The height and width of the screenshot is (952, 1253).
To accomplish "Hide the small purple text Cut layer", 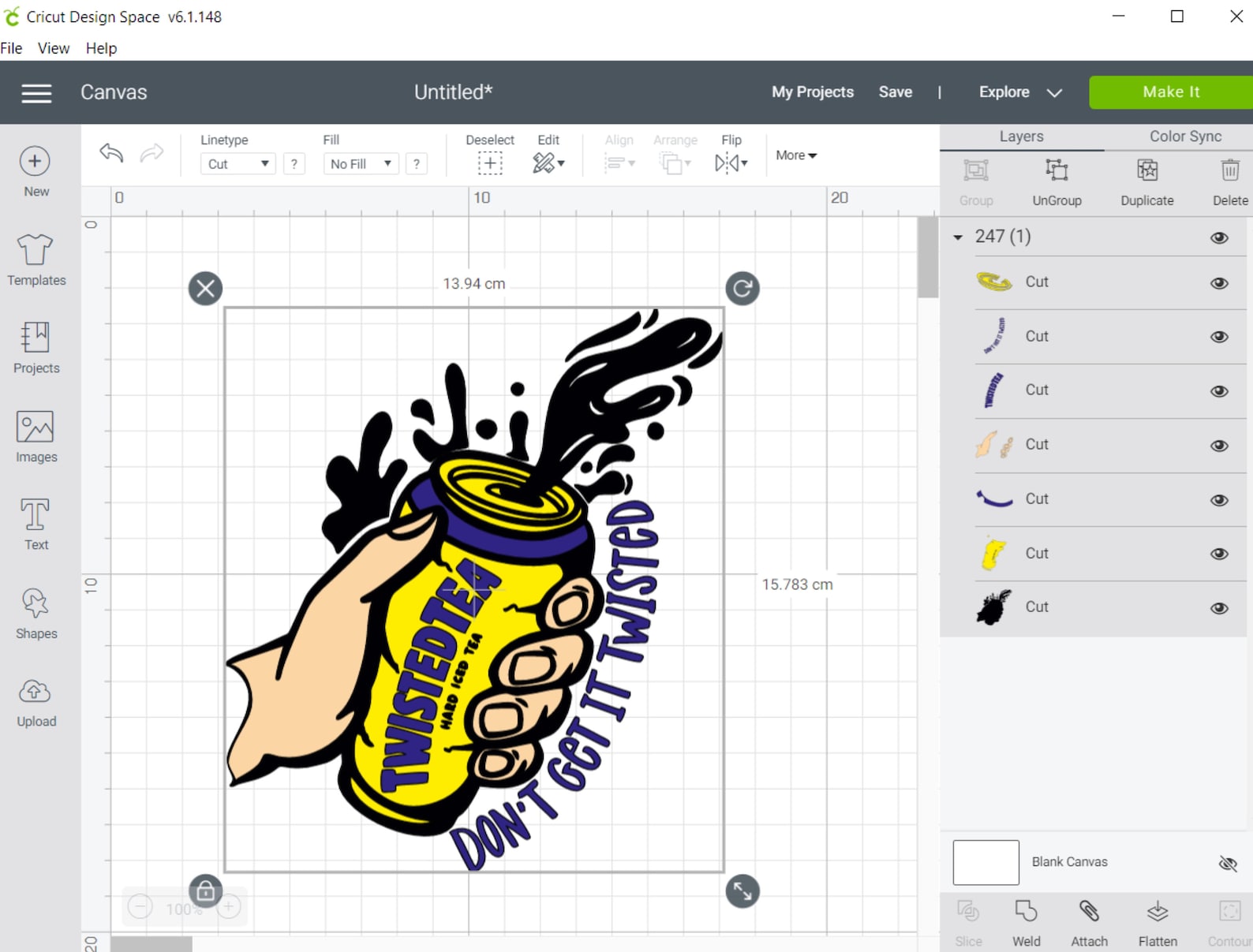I will click(x=1219, y=337).
